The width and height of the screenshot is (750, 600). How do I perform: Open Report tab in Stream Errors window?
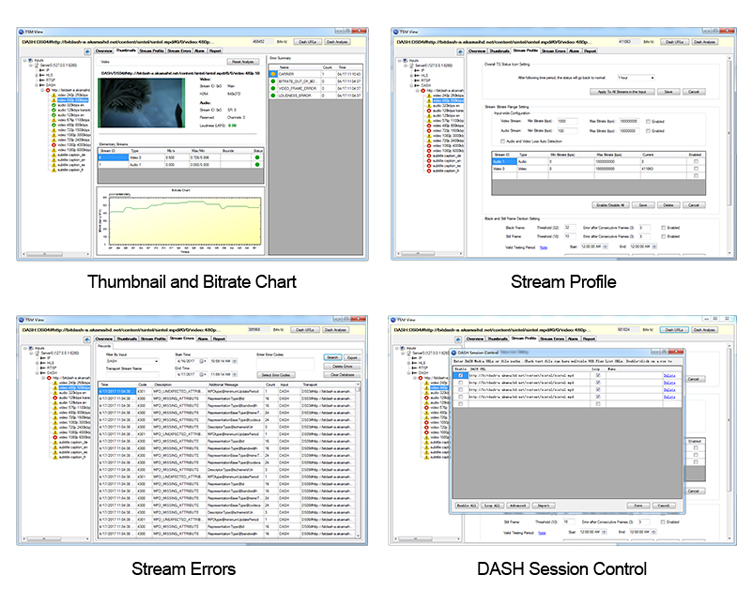(x=219, y=339)
